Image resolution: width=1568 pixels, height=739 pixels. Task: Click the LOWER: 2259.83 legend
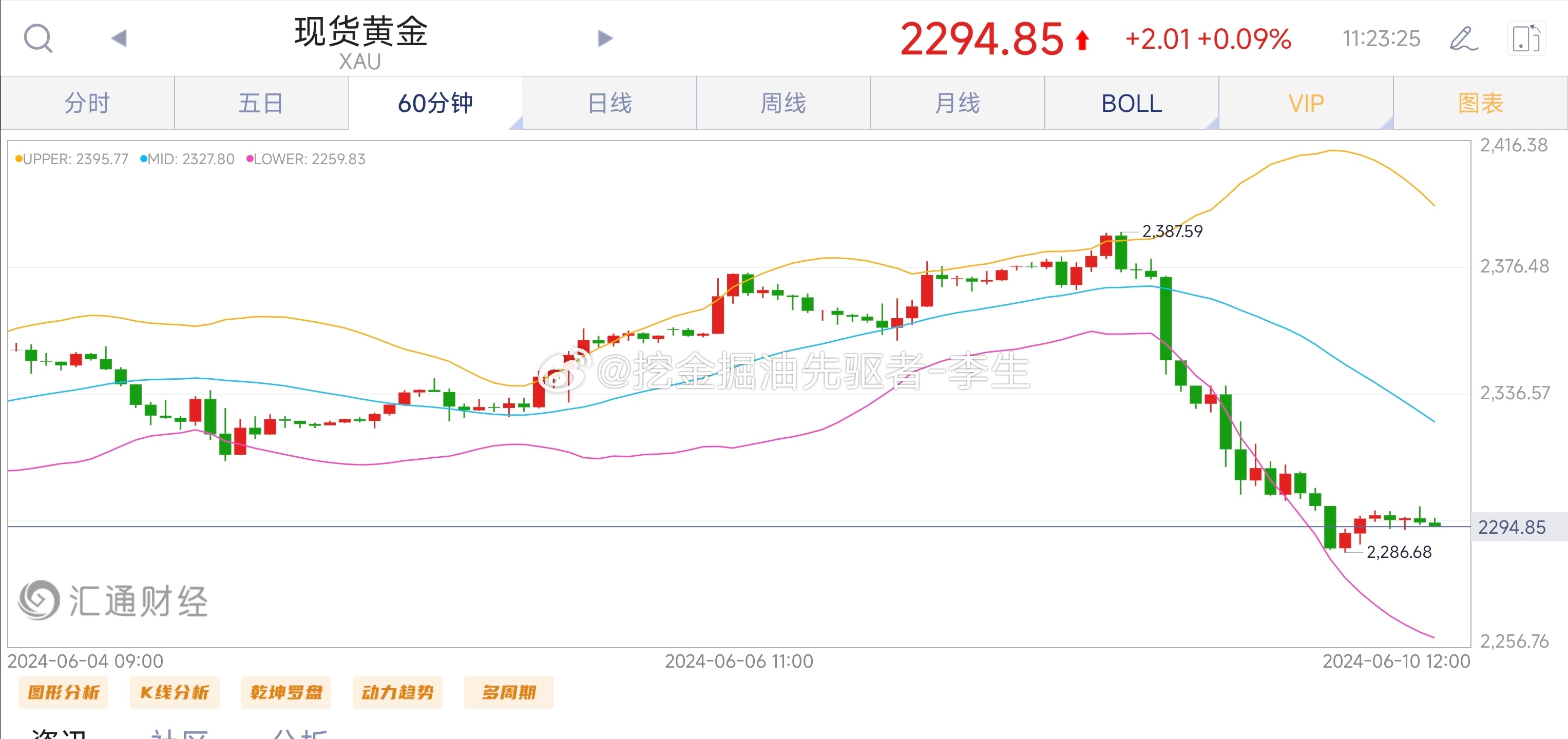coord(305,160)
